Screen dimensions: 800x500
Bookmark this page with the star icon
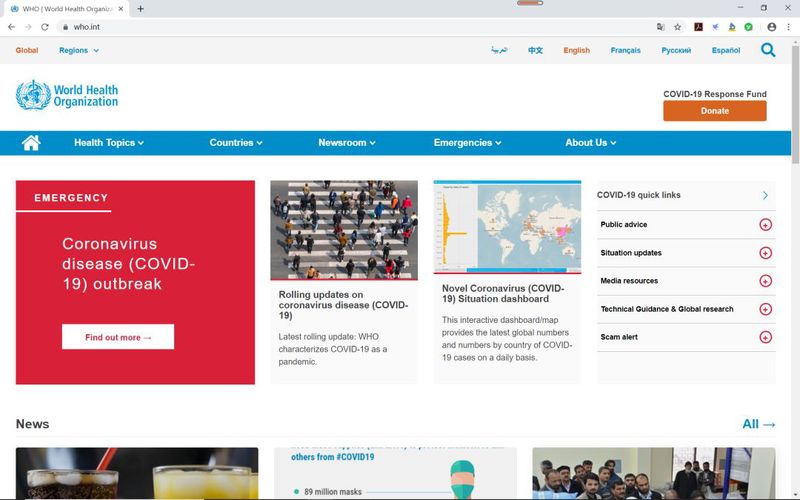click(678, 27)
